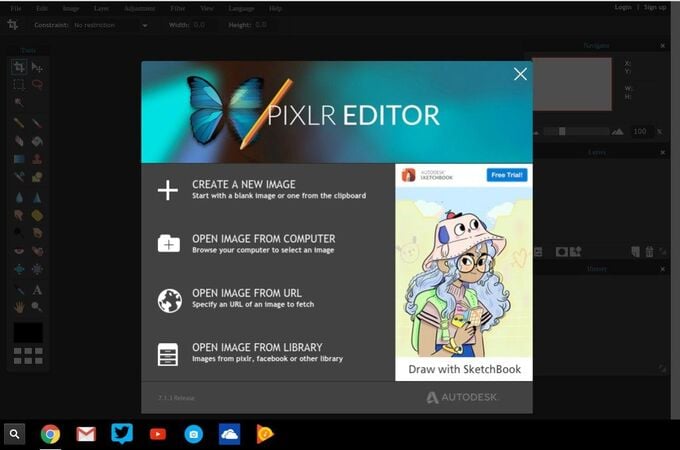This screenshot has width=680, height=450.
Task: Select the Wand tool
Action: point(19,102)
